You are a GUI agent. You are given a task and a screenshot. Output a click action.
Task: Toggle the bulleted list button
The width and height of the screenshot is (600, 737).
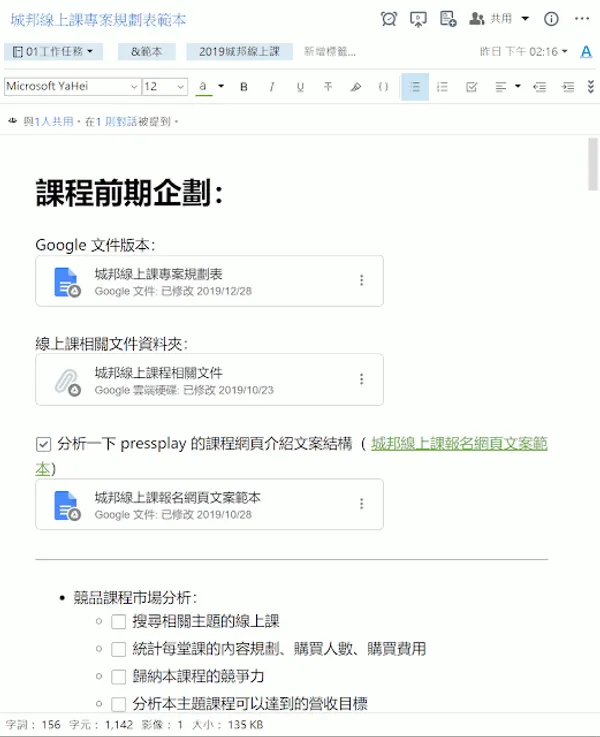tap(415, 87)
